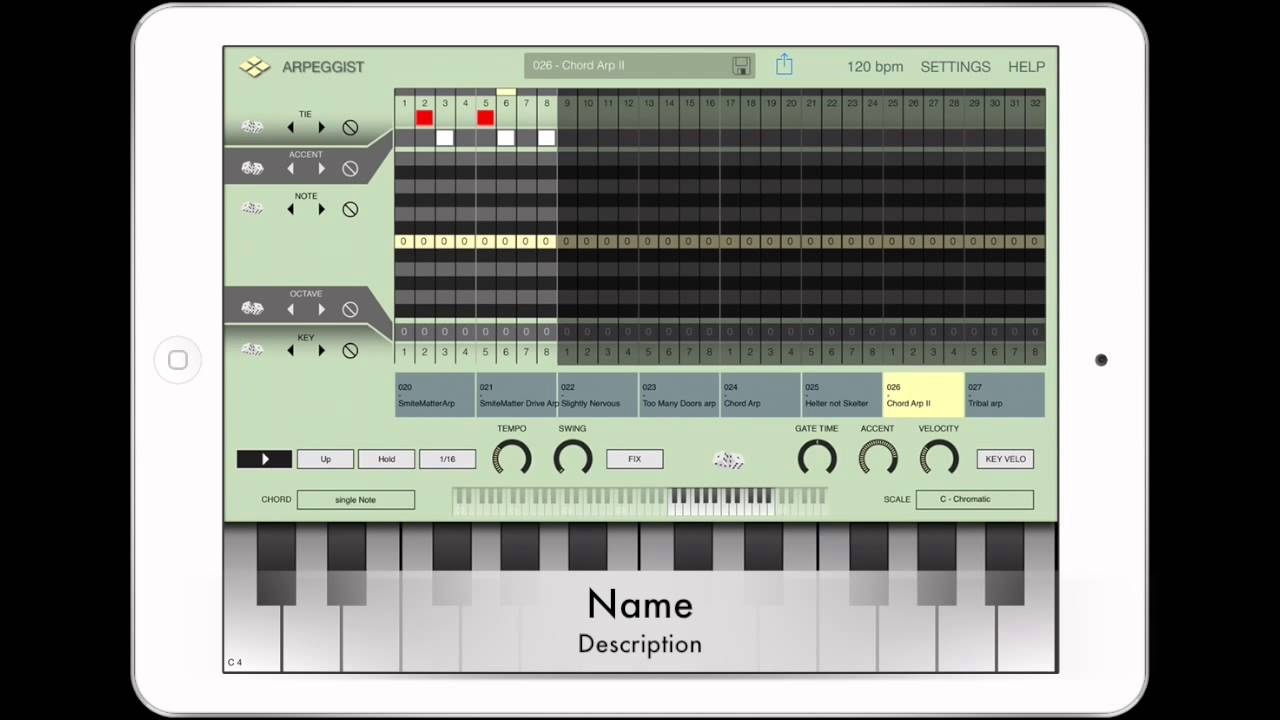This screenshot has height=720, width=1280.
Task: Open HELP
Action: tap(1026, 67)
